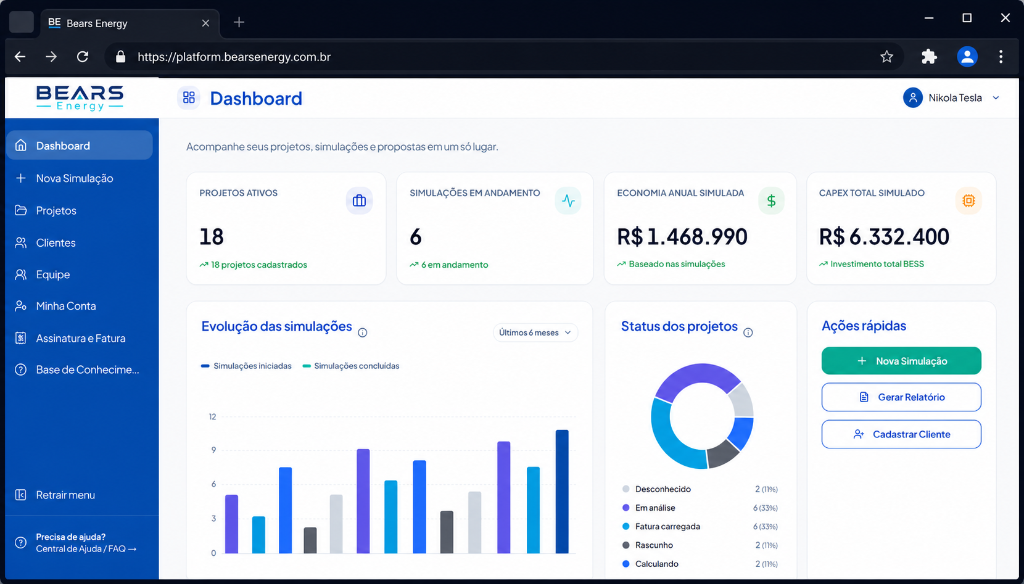Screen dimensions: 1024x584
Task: Close the Bears Energy tab
Action: (205, 23)
